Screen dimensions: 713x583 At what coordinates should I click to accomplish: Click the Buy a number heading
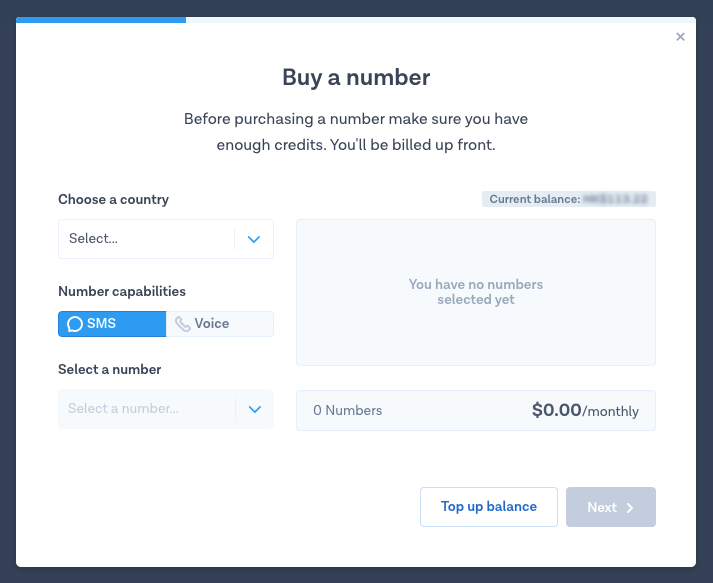point(356,77)
